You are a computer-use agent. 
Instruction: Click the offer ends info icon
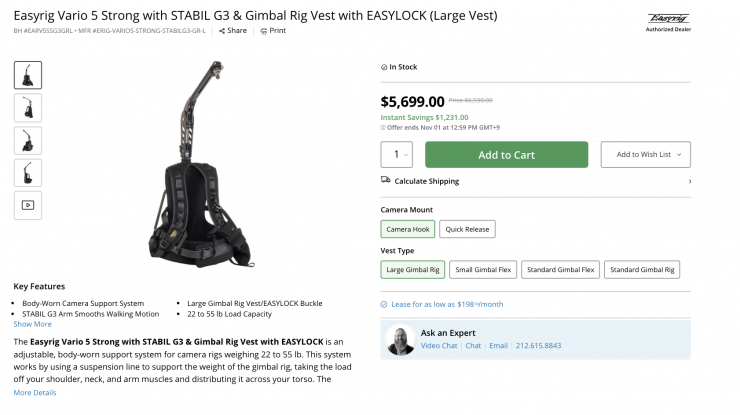click(x=383, y=127)
